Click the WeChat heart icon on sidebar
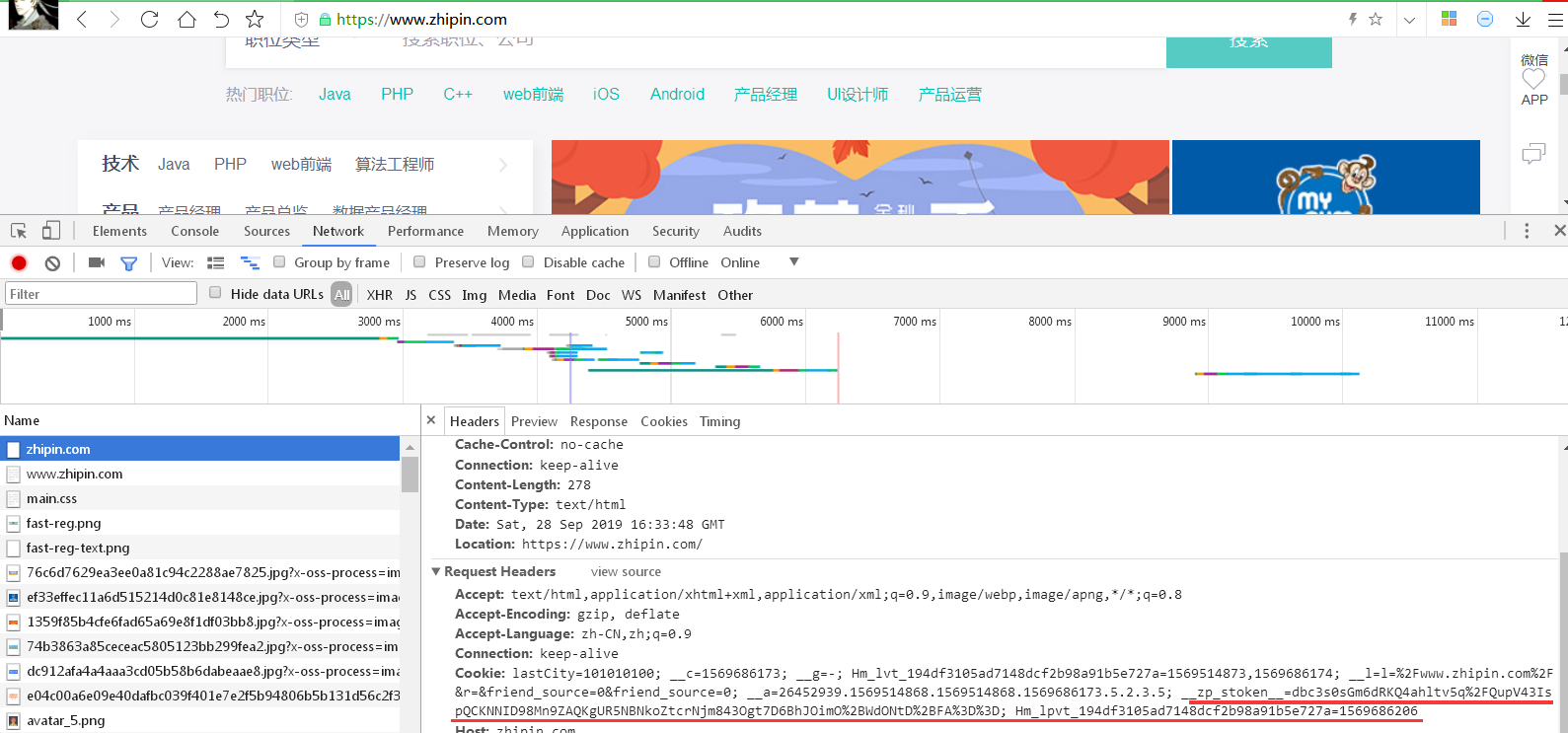The height and width of the screenshot is (733, 1568). (1533, 78)
